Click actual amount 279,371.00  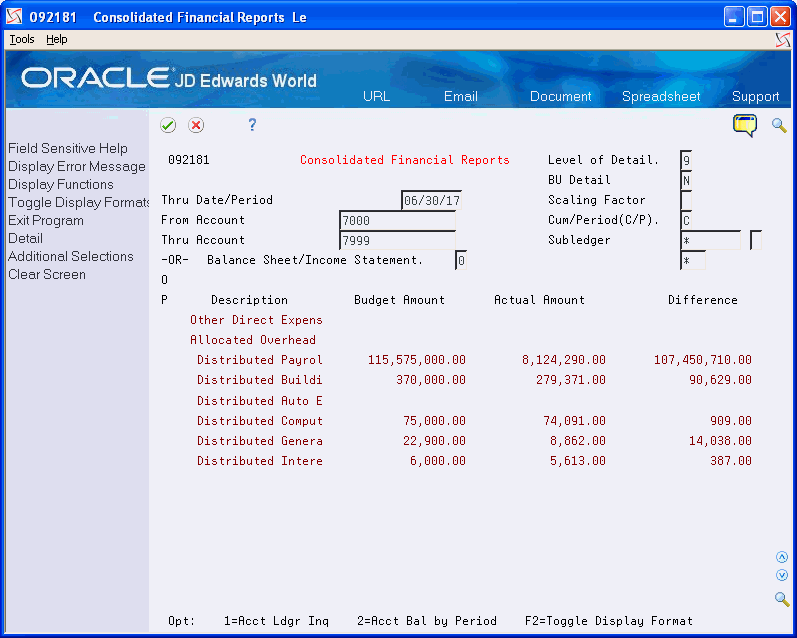571,380
